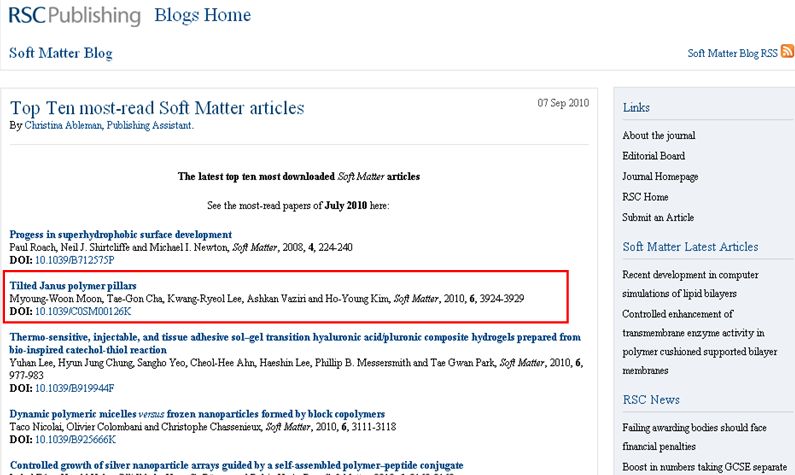The height and width of the screenshot is (475, 795).
Task: Go to Blogs Home
Action: 202,15
